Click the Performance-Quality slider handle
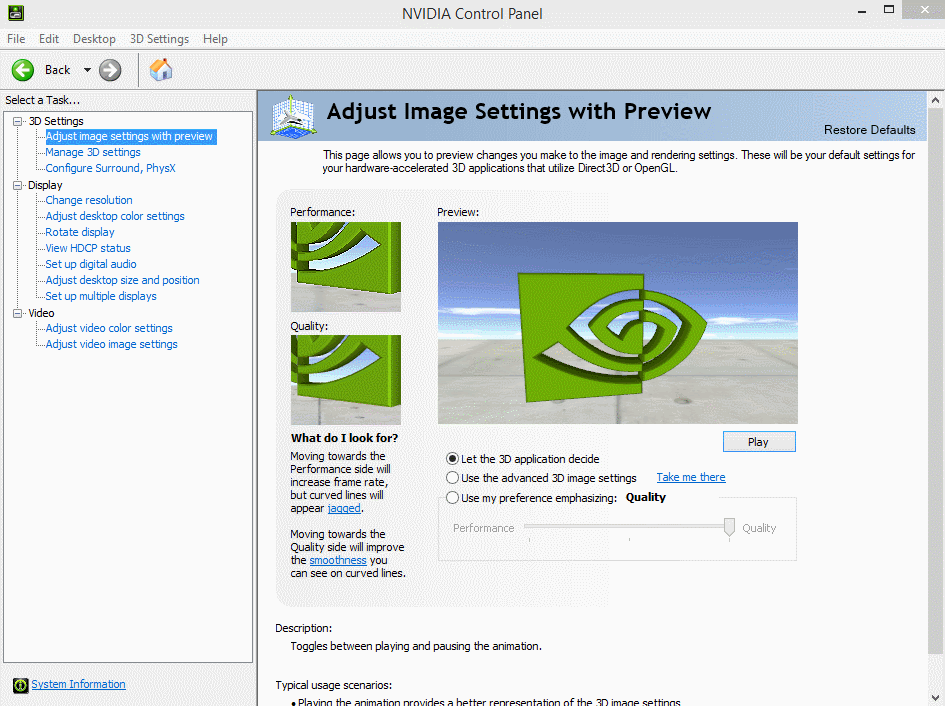This screenshot has width=945, height=706. tap(729, 527)
